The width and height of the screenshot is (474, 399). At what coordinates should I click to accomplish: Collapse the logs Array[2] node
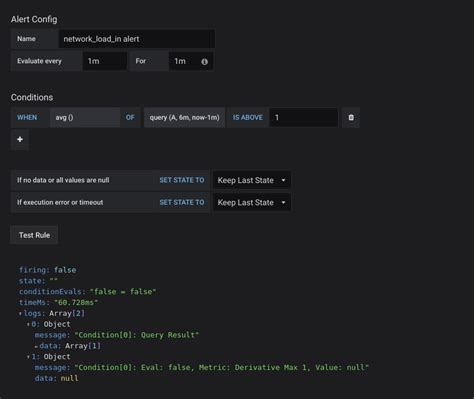[20, 314]
